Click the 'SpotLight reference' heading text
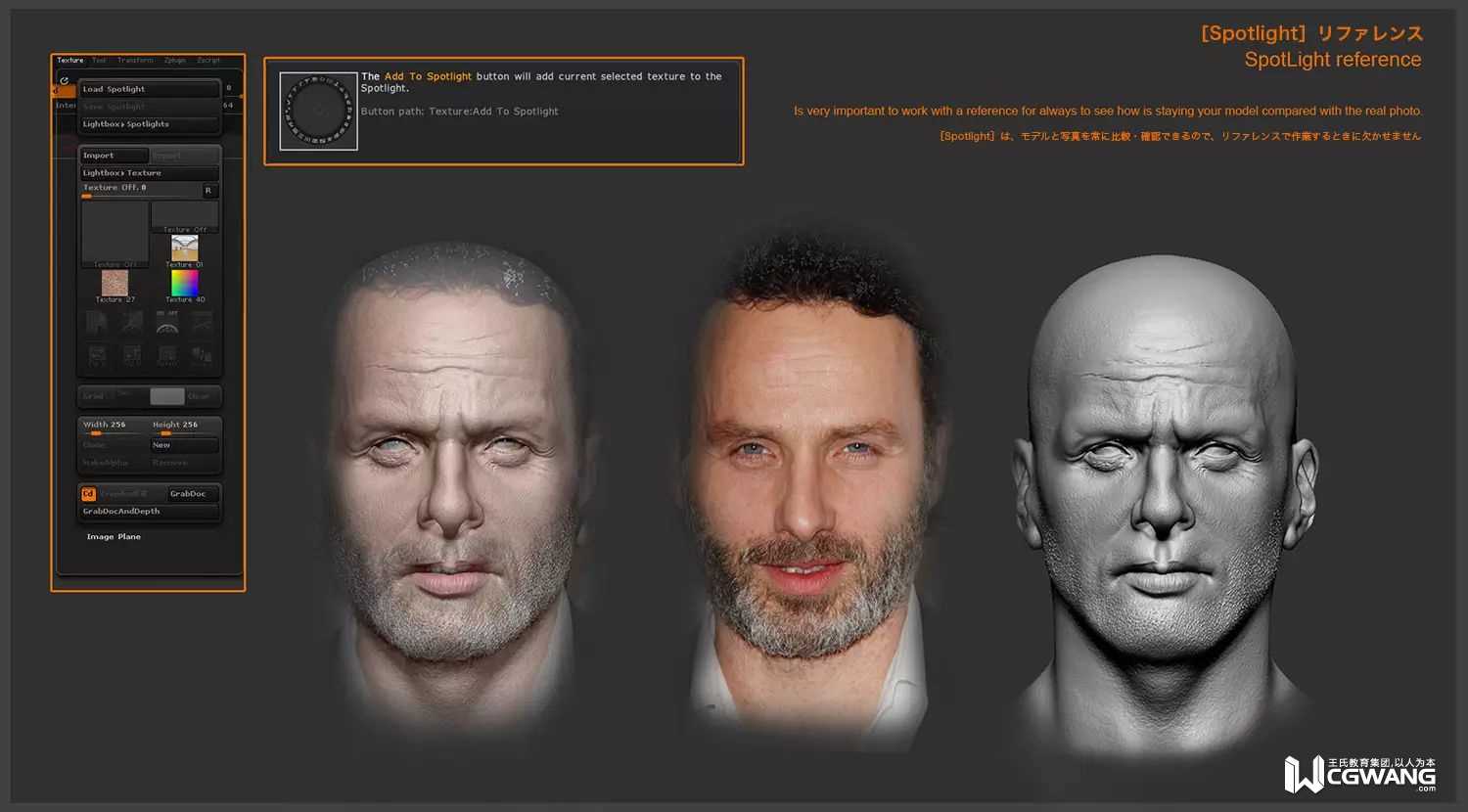 1333,60
